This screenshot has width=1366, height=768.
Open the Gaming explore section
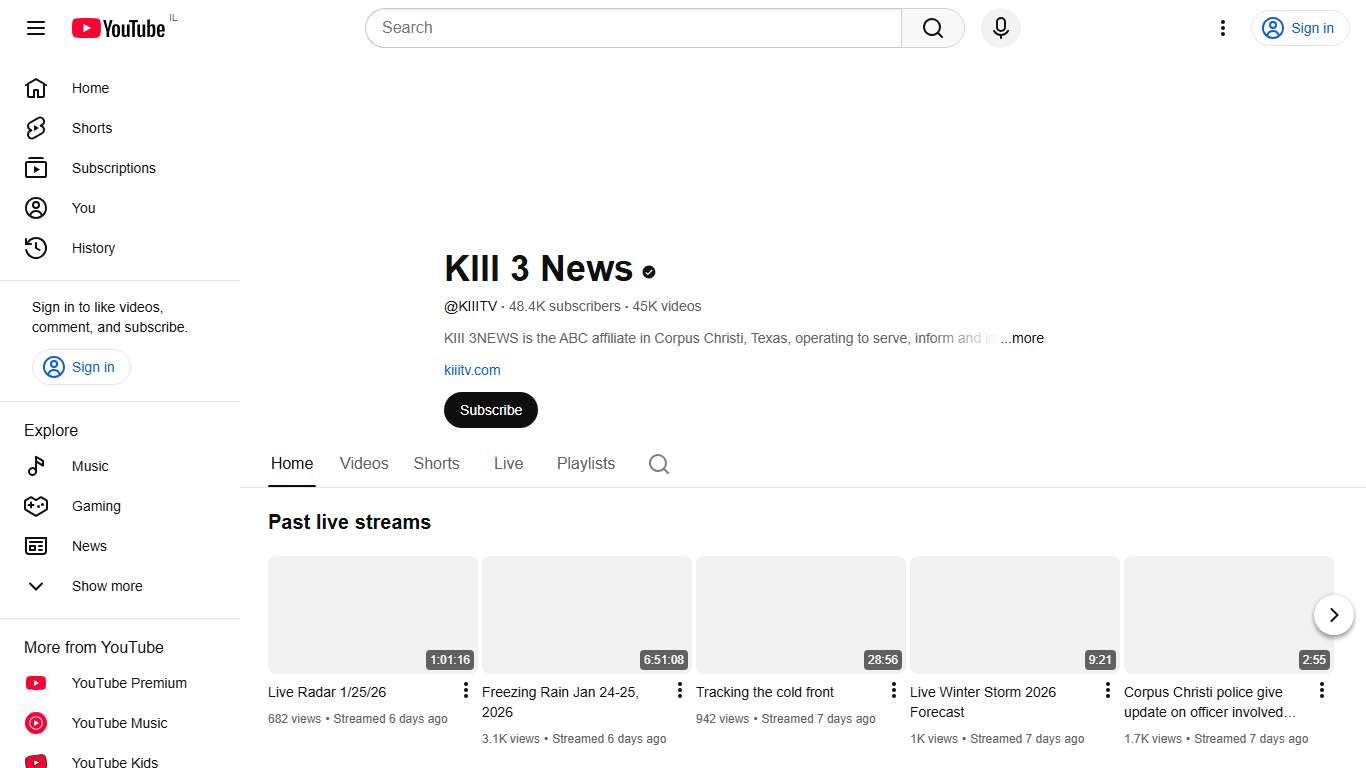[96, 506]
